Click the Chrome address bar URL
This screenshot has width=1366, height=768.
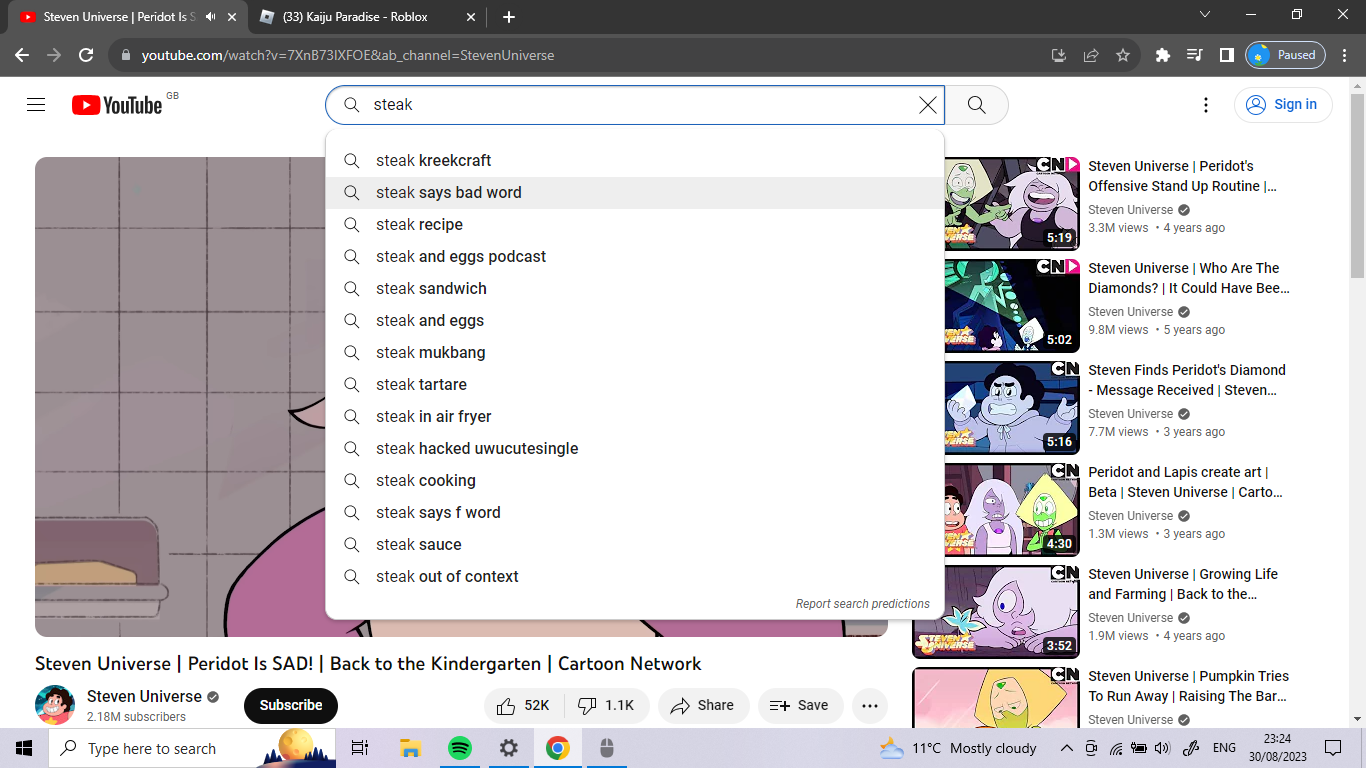348,55
